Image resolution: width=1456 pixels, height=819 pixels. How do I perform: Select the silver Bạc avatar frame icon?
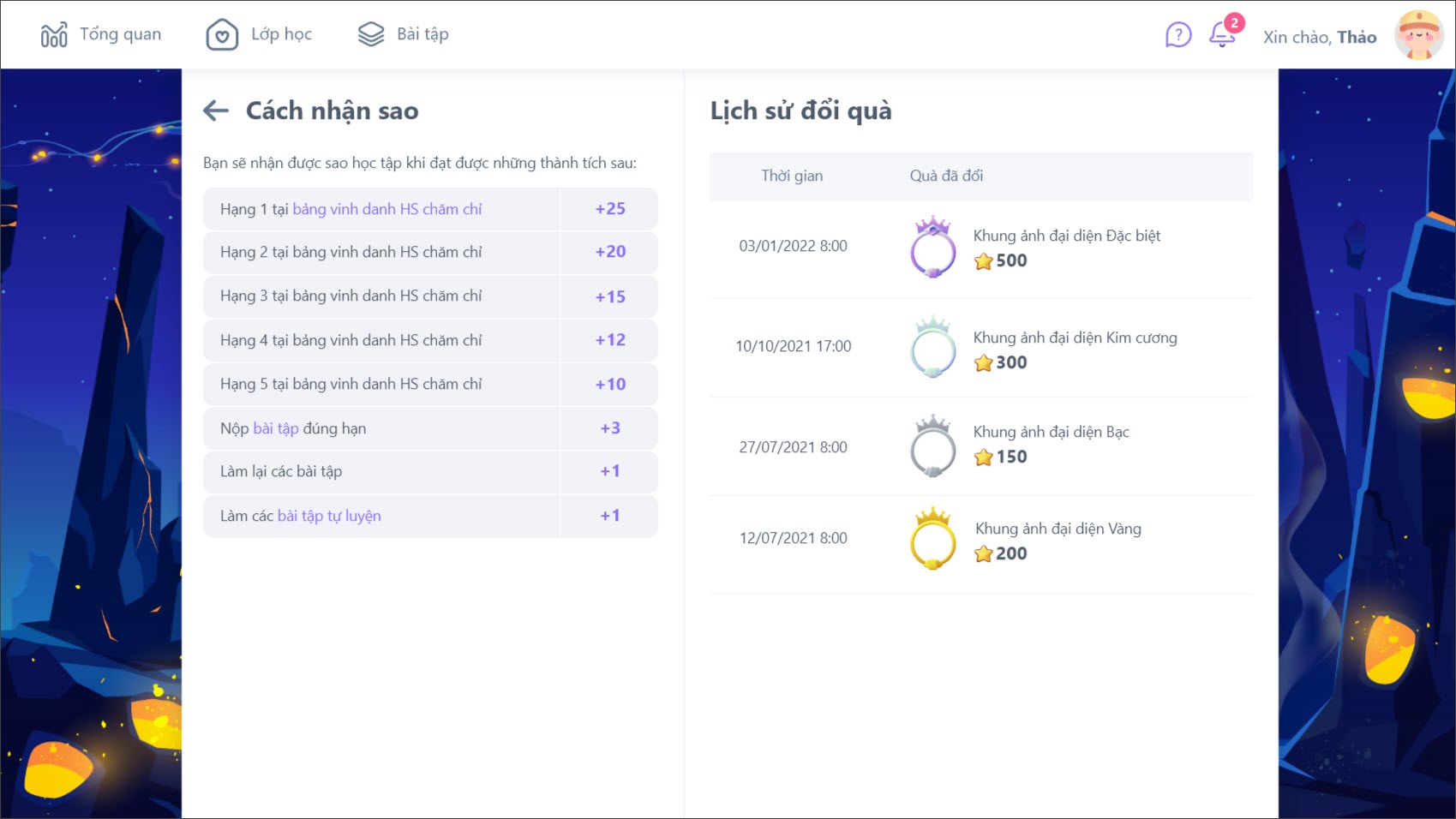932,446
